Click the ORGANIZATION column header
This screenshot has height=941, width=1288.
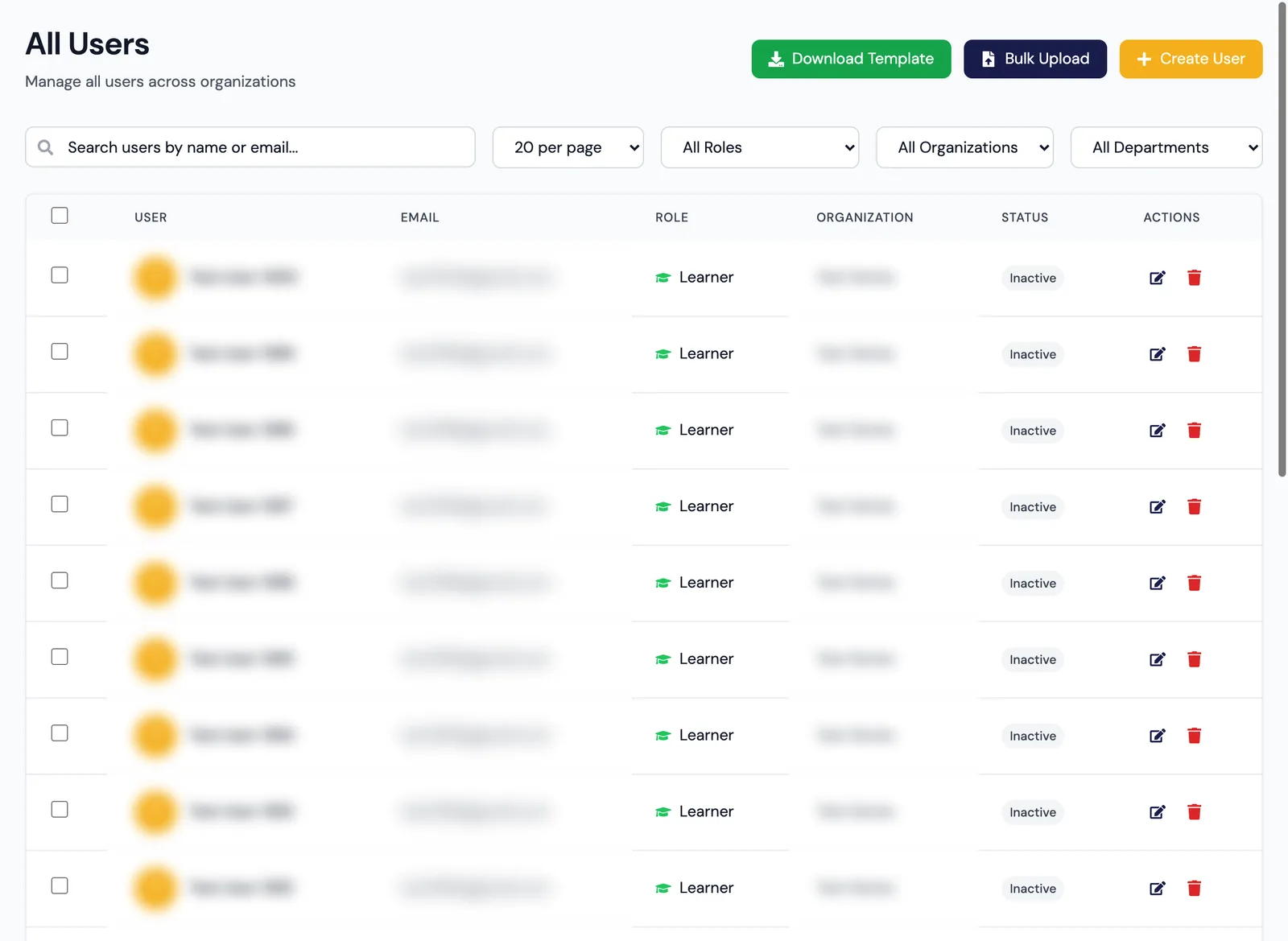coord(865,217)
